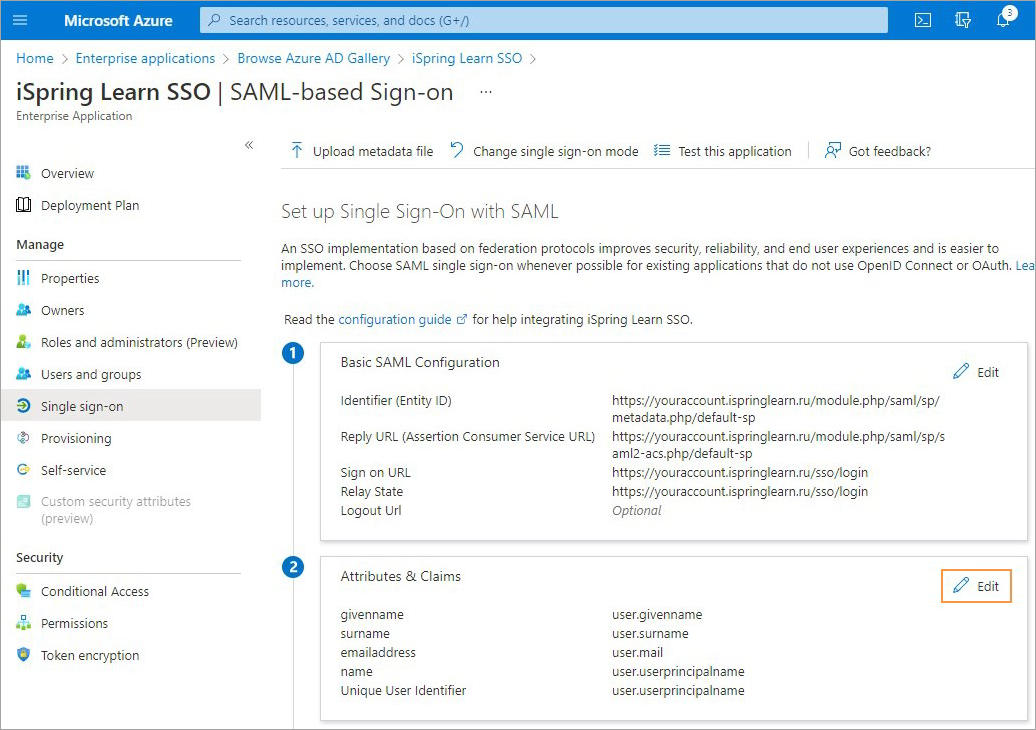The height and width of the screenshot is (730, 1036).
Task: Click the Provisioning icon
Action: pos(23,437)
